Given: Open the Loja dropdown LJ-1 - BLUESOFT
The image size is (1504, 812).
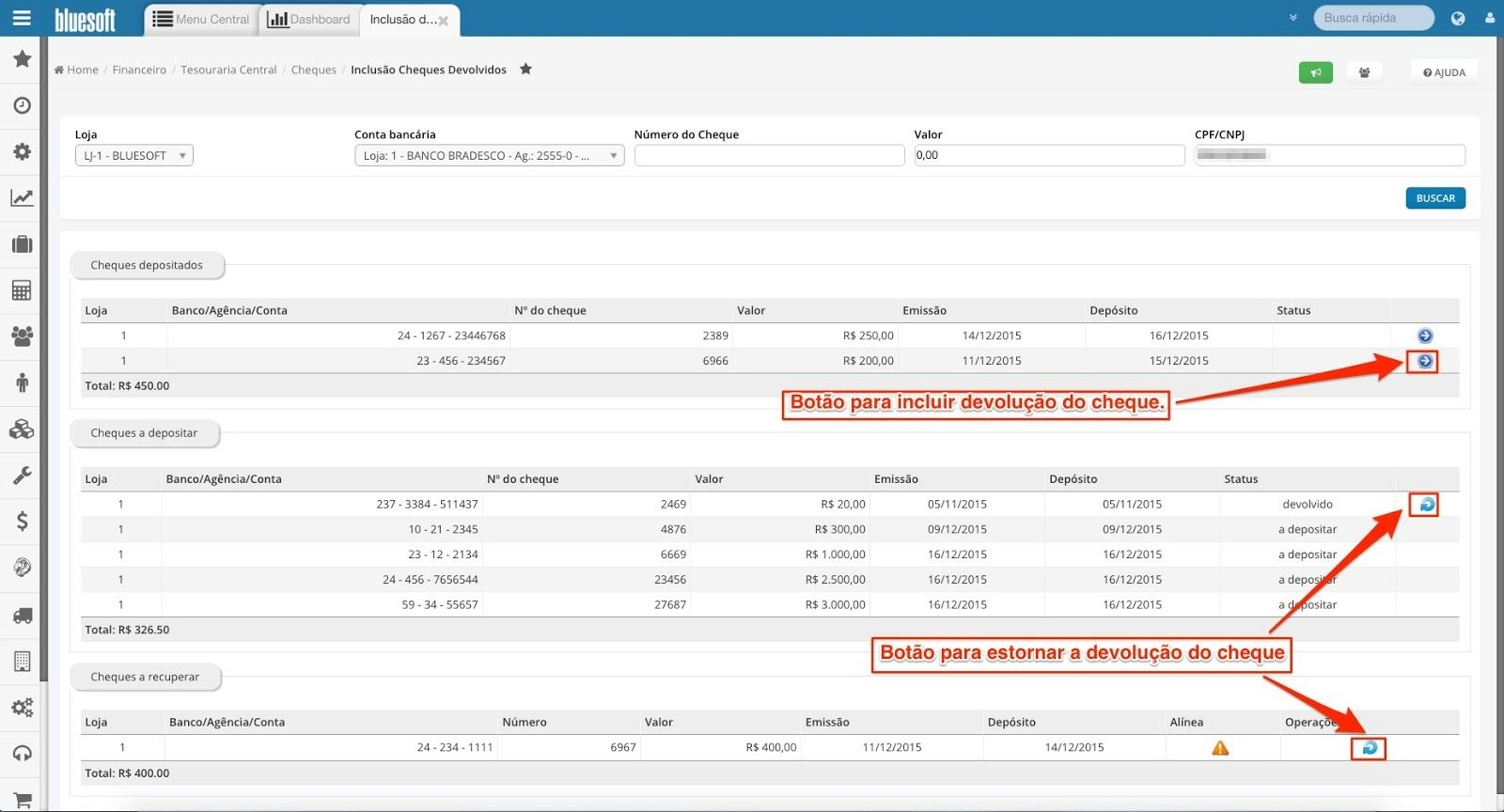Looking at the screenshot, I should [x=134, y=155].
